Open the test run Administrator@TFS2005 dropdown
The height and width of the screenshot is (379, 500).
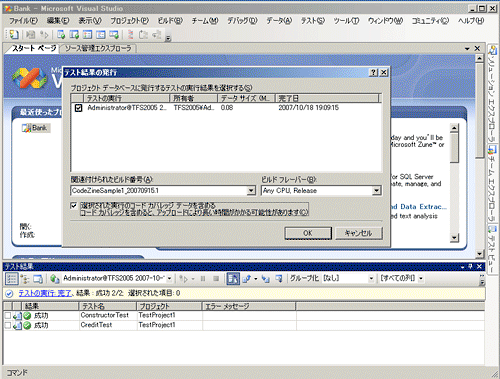(x=169, y=278)
